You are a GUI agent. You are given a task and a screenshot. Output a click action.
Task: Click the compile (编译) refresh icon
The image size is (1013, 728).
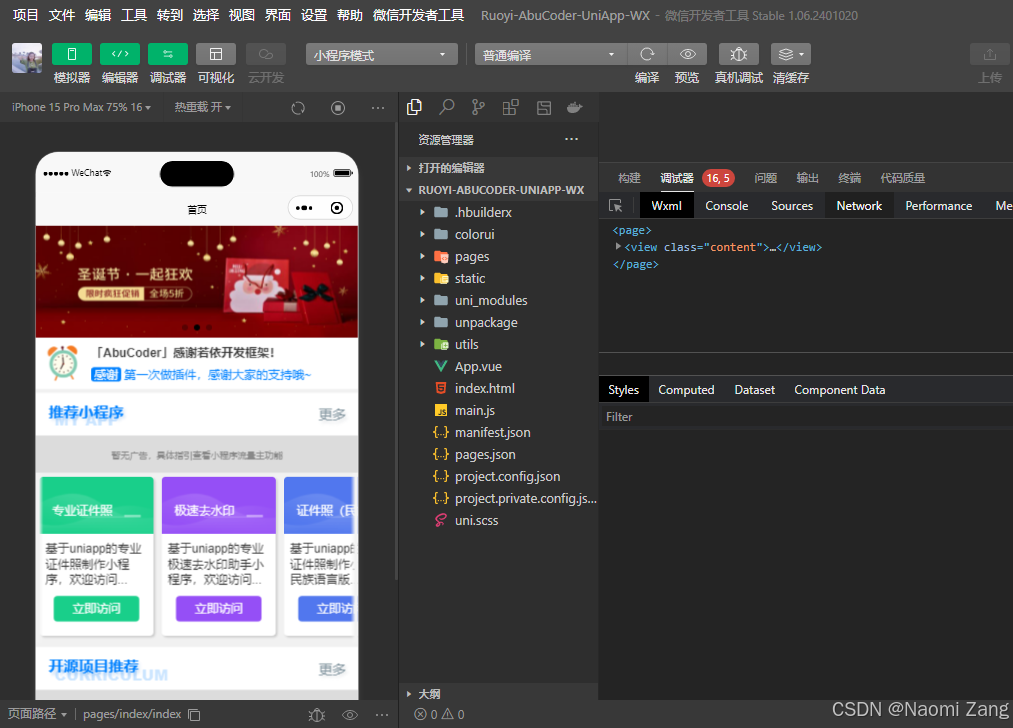click(647, 54)
